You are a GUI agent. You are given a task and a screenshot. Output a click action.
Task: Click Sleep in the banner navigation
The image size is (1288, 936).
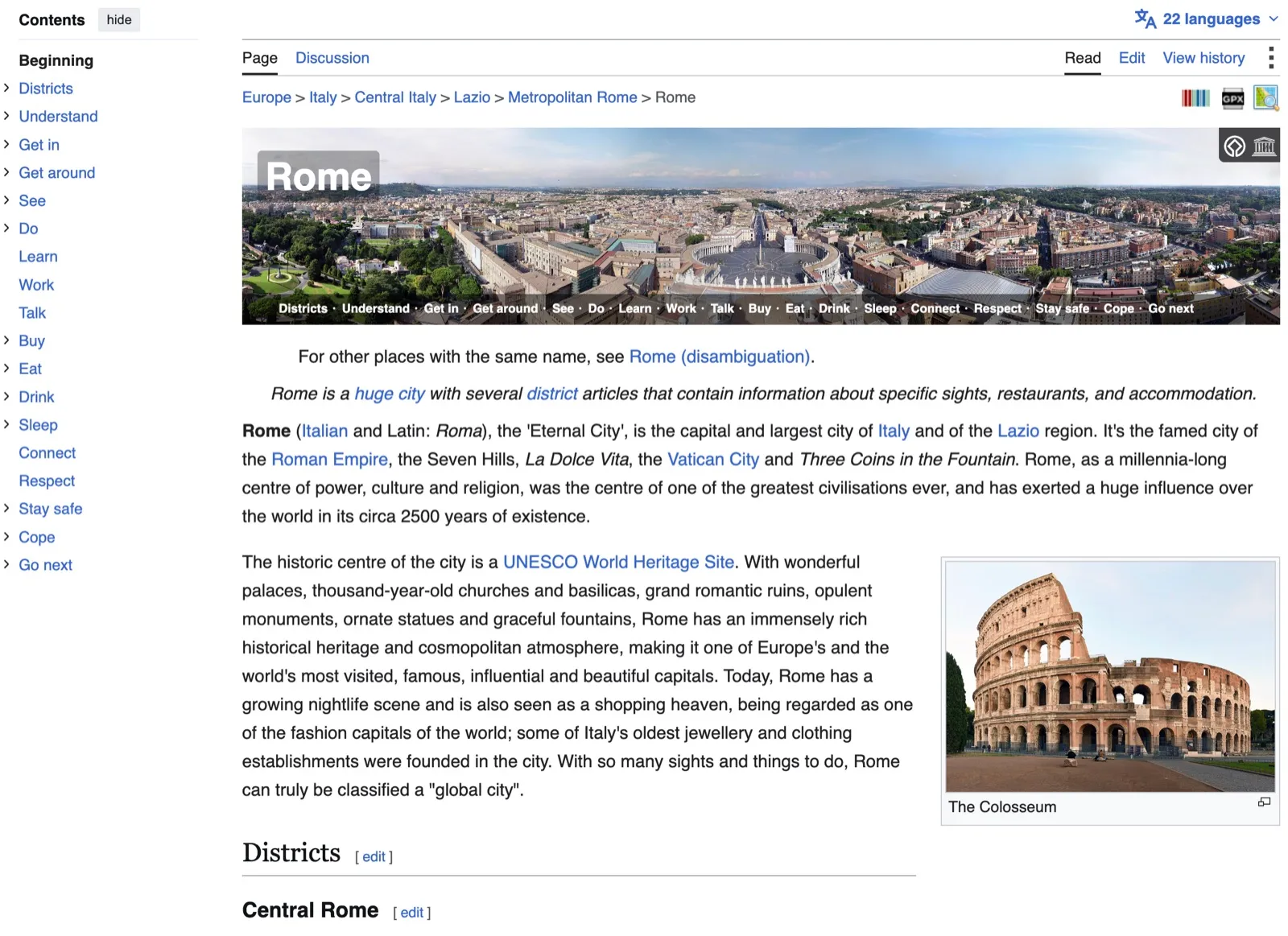[880, 308]
